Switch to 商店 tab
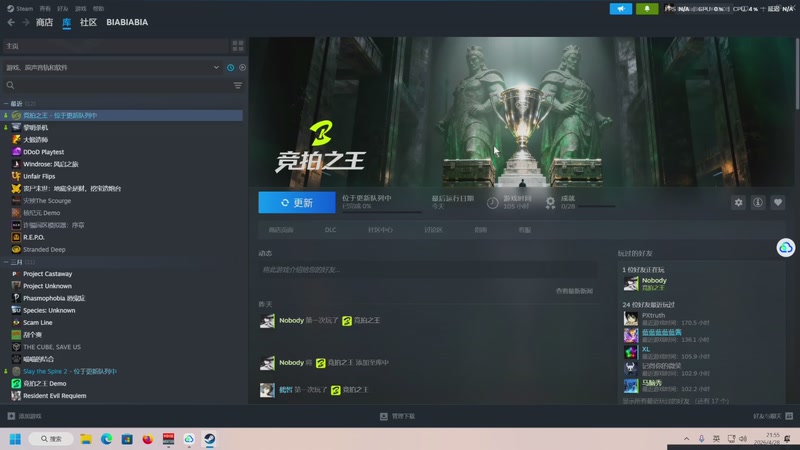The width and height of the screenshot is (800, 450). (44, 22)
